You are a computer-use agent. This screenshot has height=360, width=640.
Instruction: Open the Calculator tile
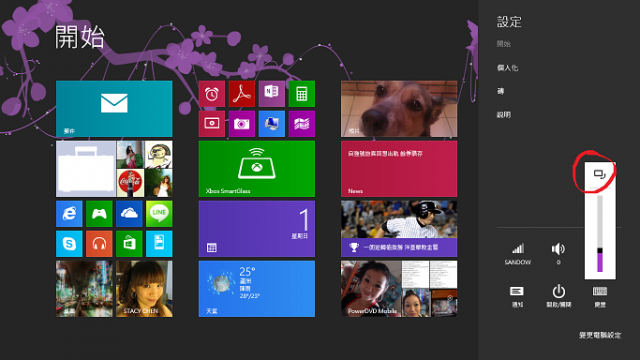tap(302, 94)
